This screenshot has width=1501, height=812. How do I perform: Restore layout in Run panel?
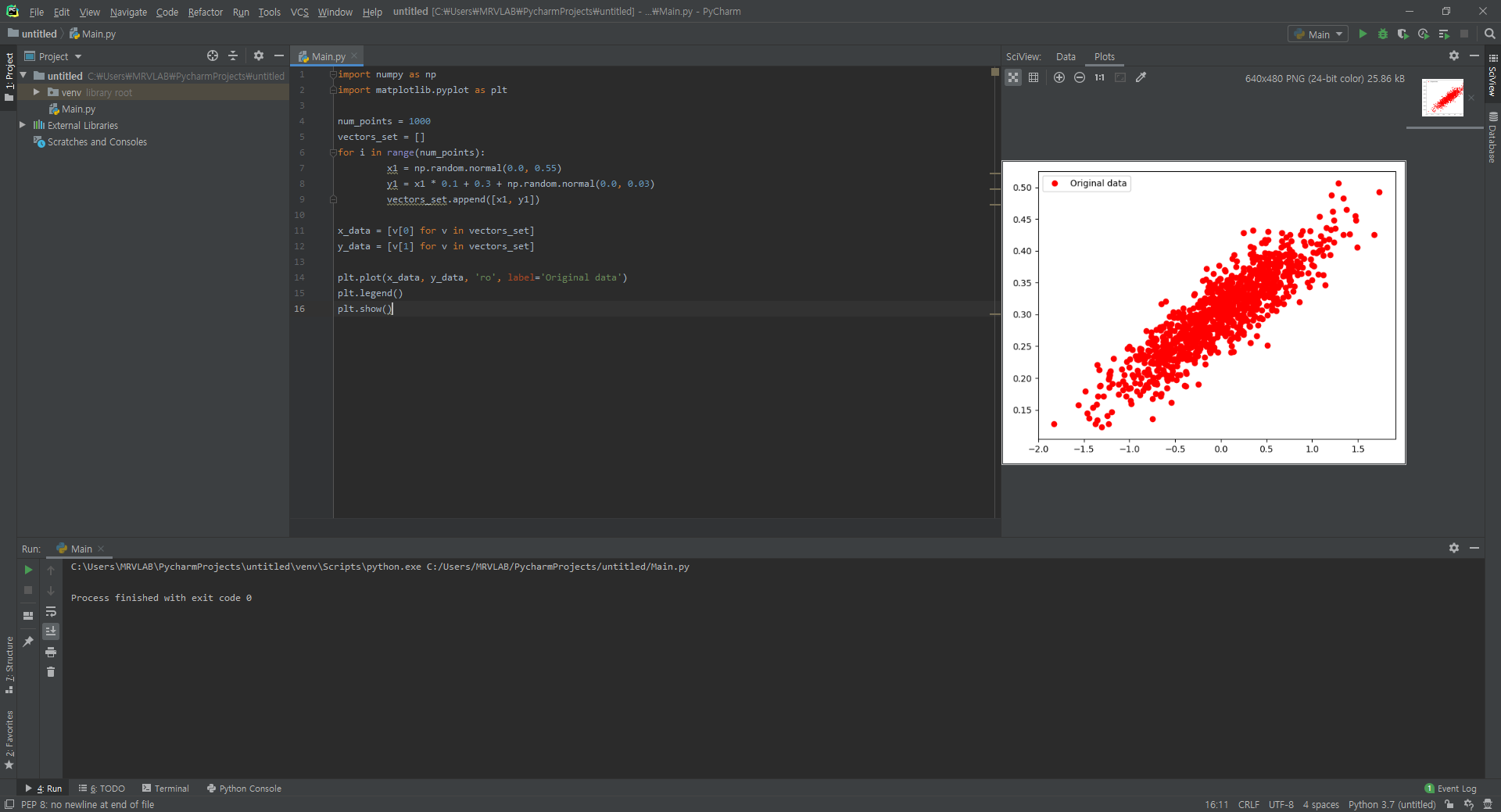[x=28, y=616]
